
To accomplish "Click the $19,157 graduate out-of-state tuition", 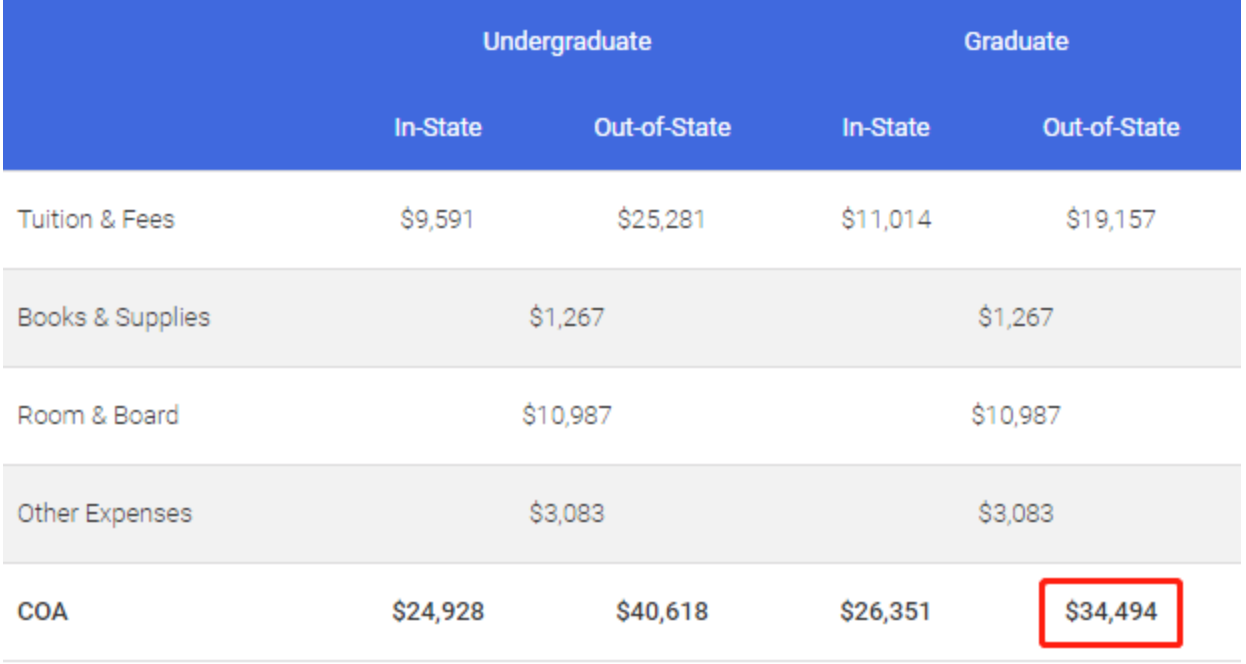I will [1111, 219].
